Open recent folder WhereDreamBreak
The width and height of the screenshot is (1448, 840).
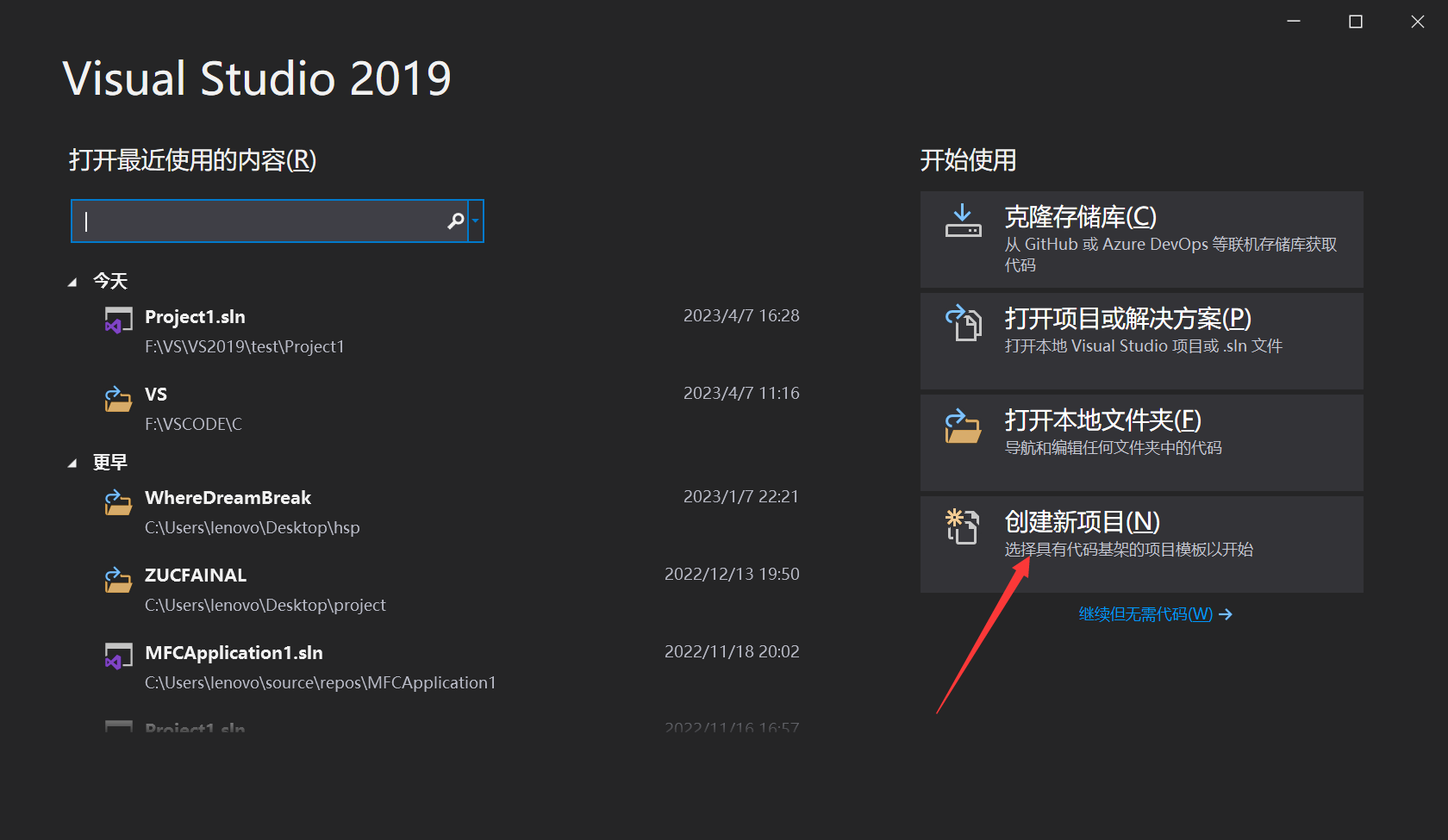[228, 498]
